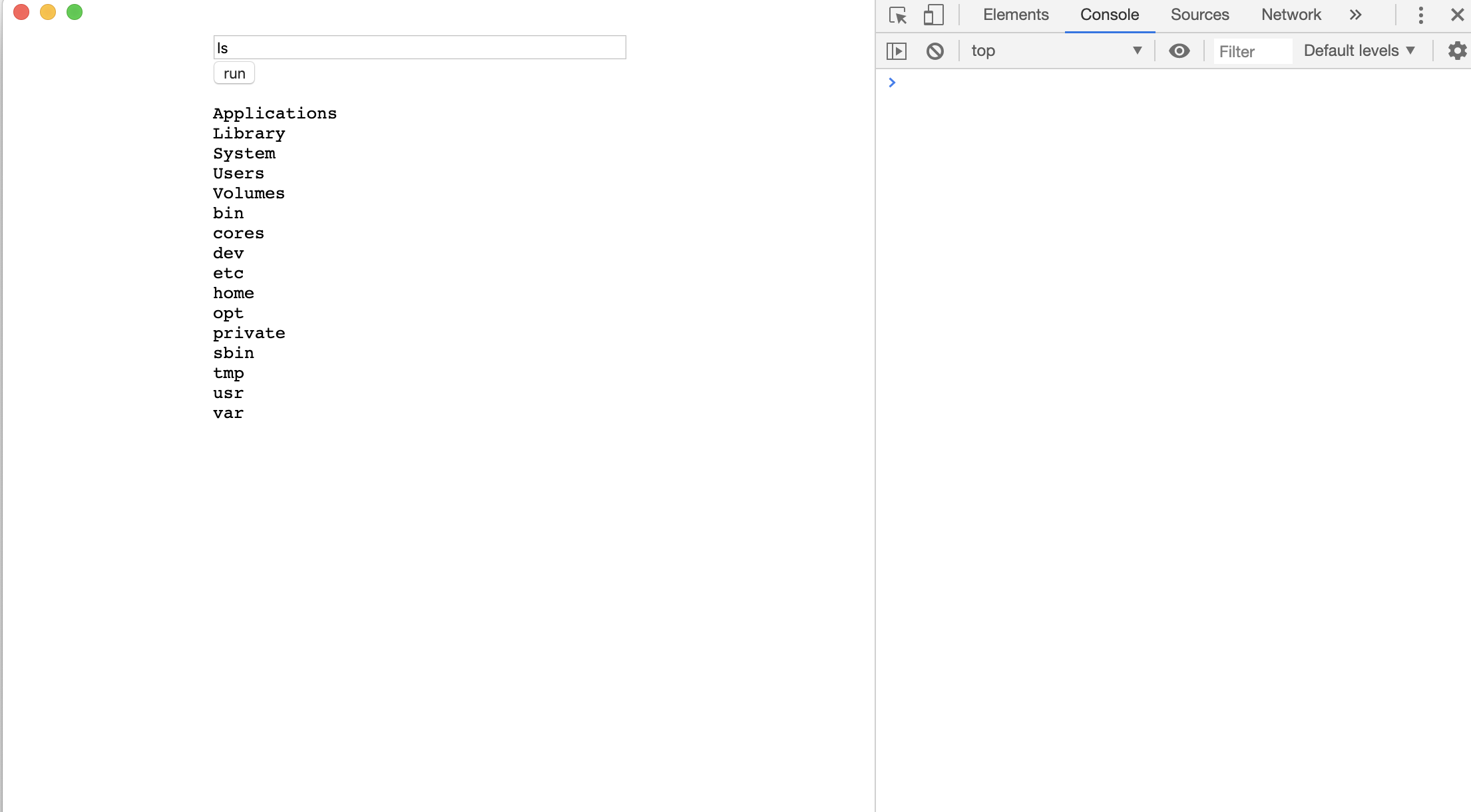Show the console sidebar icon
Viewport: 1471px width, 812px height.
point(897,51)
